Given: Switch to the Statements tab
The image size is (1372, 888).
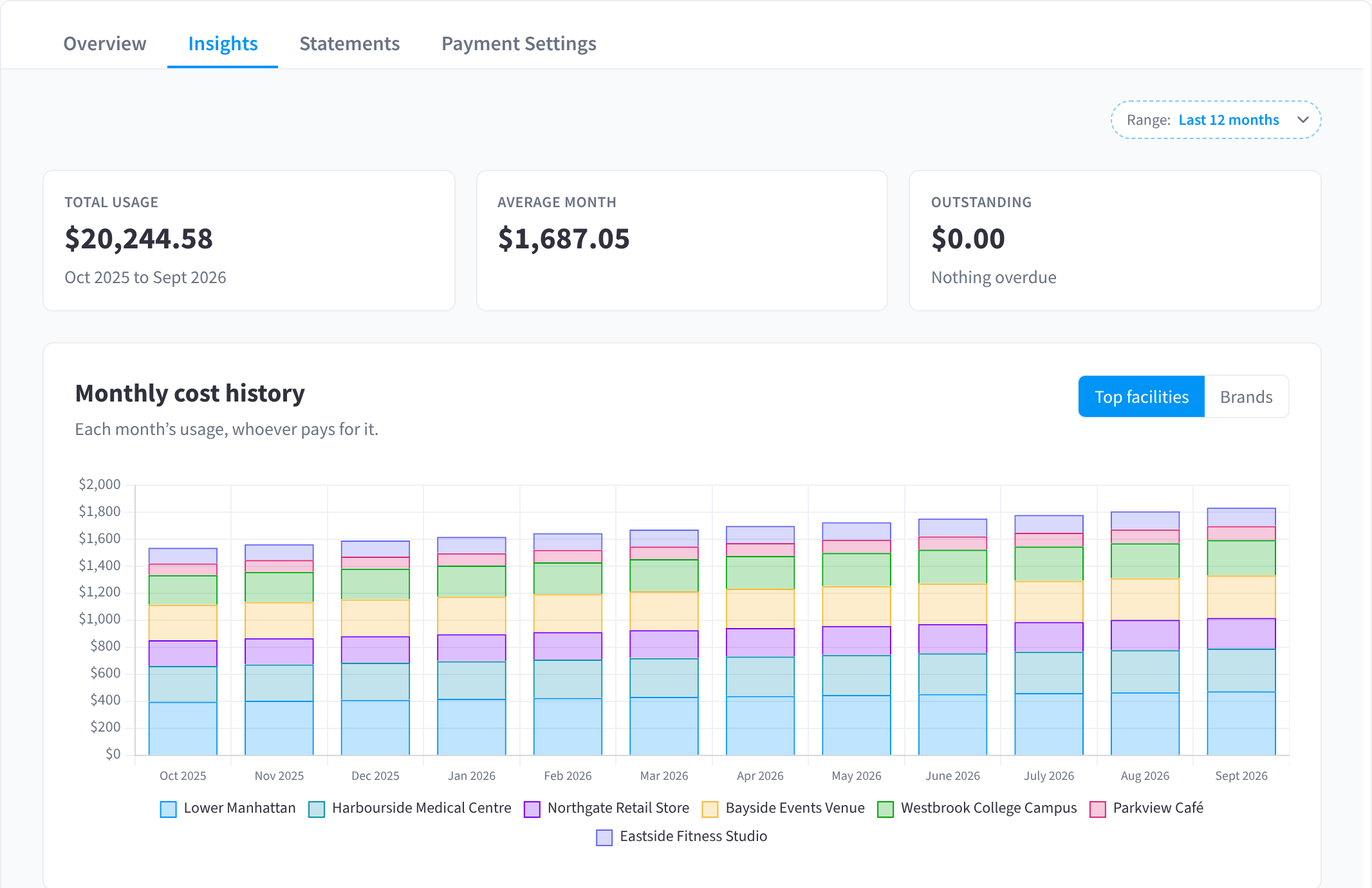Looking at the screenshot, I should tap(349, 44).
